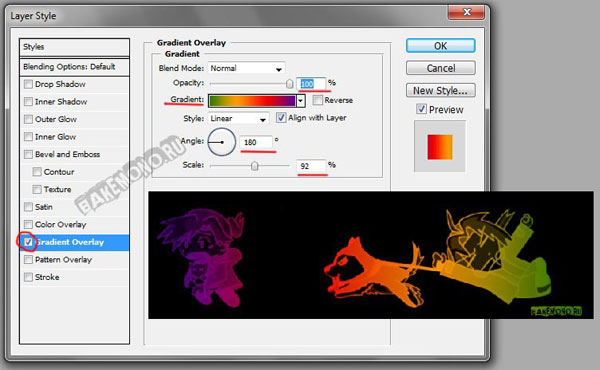The width and height of the screenshot is (600, 370).
Task: Enable the Drop Shadow effect
Action: (x=28, y=84)
